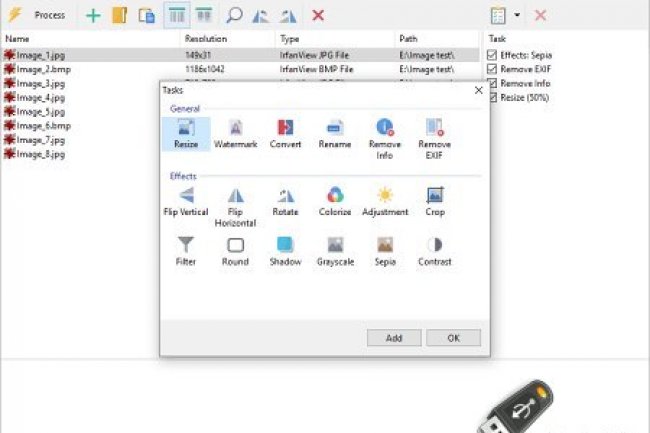The height and width of the screenshot is (433, 650).
Task: Pick the Flip Vertical effect
Action: pyautogui.click(x=186, y=202)
